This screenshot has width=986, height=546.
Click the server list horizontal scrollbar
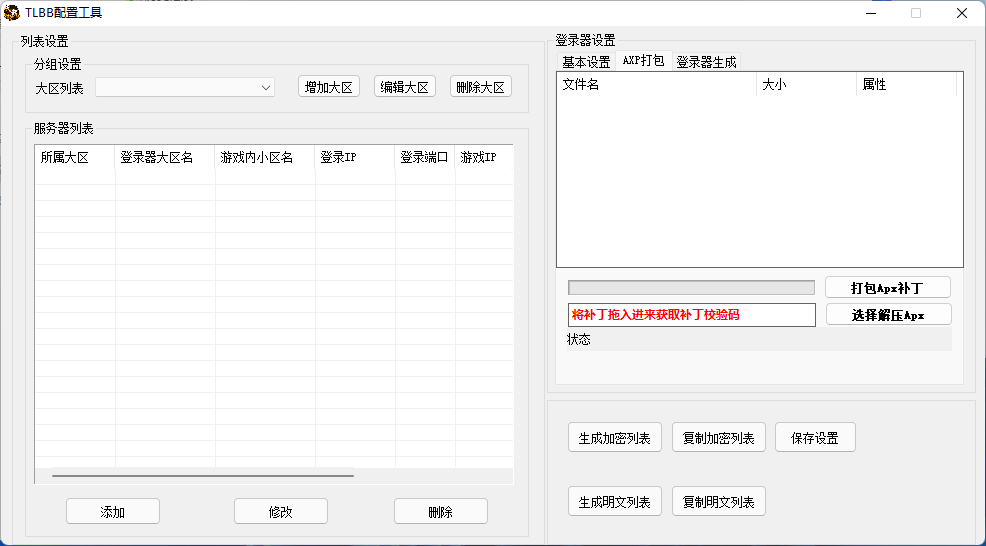(x=202, y=476)
